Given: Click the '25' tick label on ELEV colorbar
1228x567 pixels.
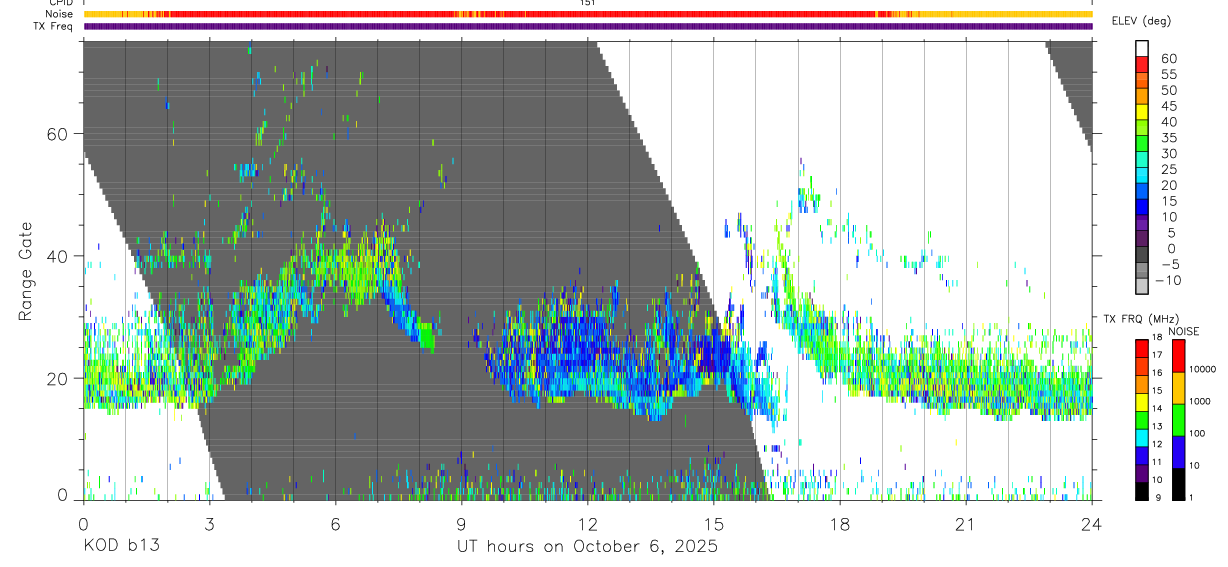Looking at the screenshot, I should (x=1168, y=169).
